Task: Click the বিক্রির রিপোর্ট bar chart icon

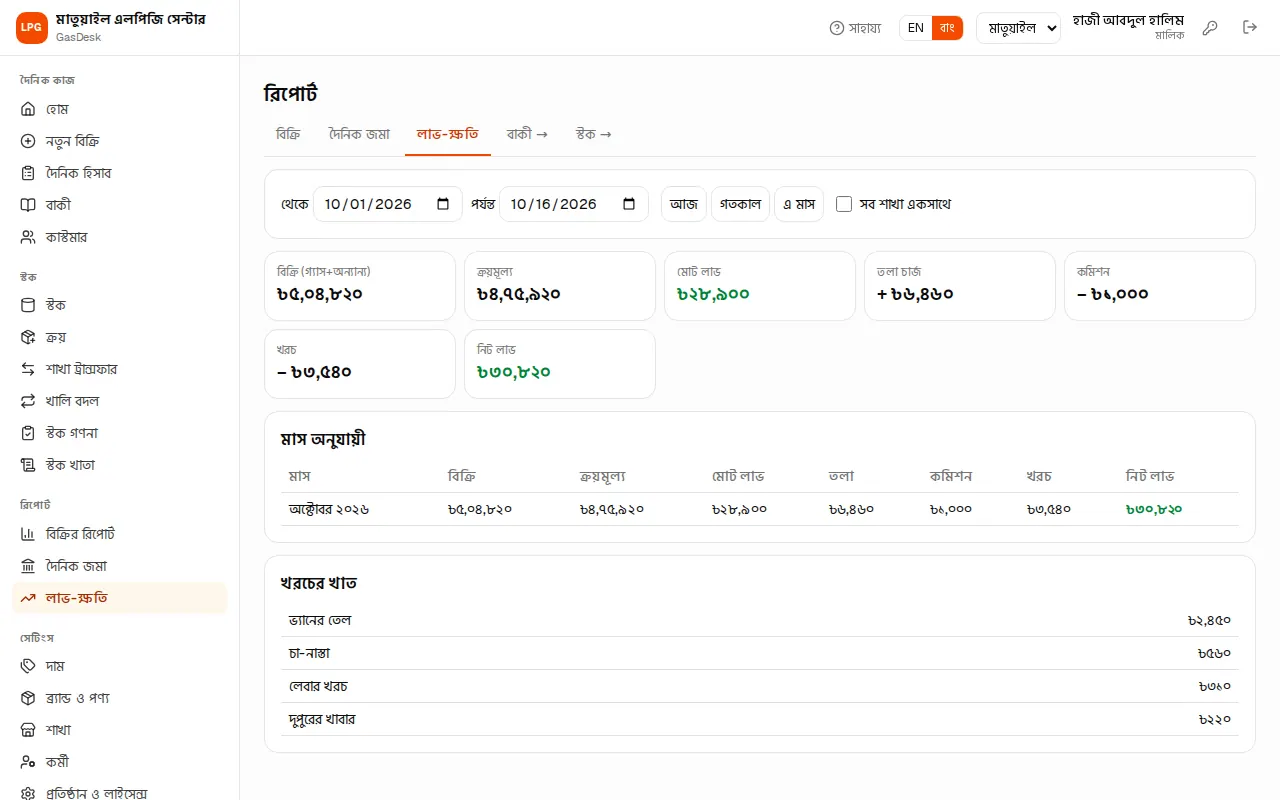Action: (28, 534)
